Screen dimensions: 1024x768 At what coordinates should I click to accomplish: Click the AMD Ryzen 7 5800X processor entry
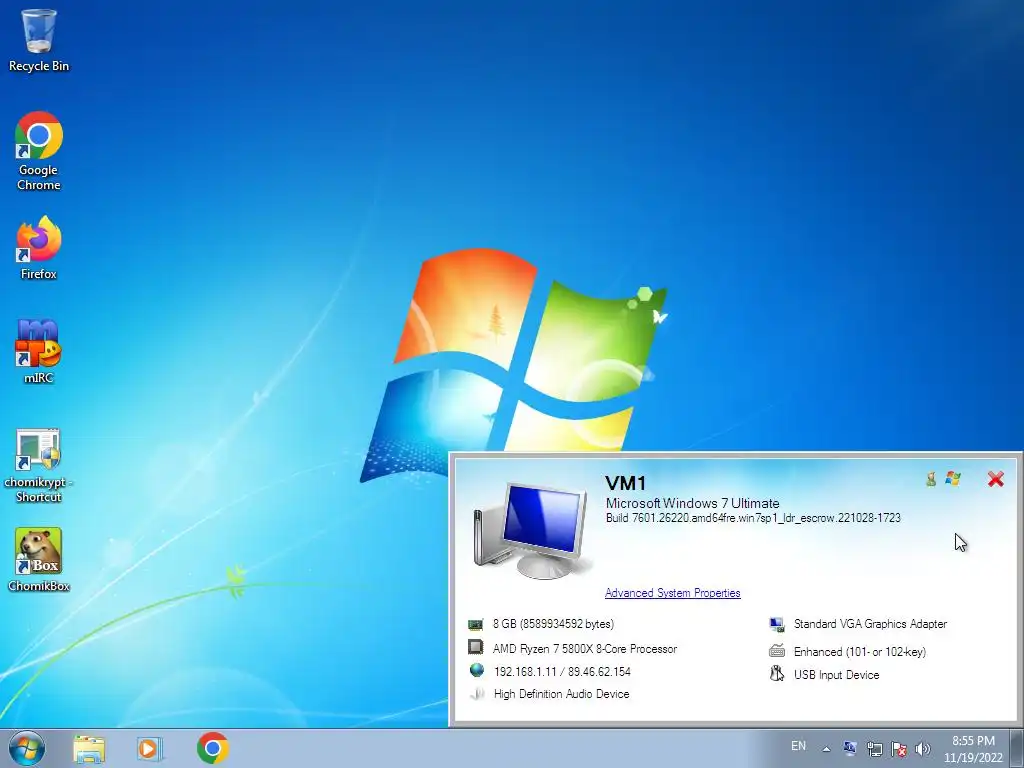coord(584,648)
